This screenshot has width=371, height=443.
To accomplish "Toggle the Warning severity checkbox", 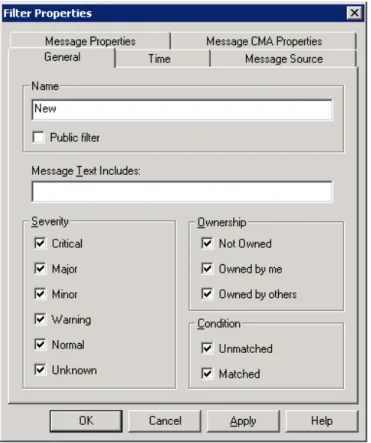I will coord(40,319).
